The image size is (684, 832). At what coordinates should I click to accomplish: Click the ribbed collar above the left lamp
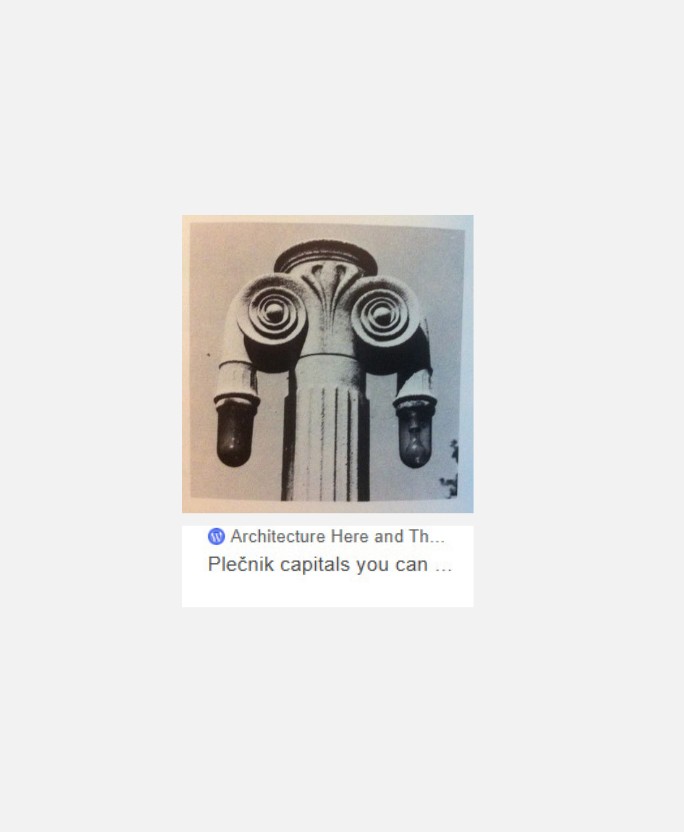coord(236,382)
